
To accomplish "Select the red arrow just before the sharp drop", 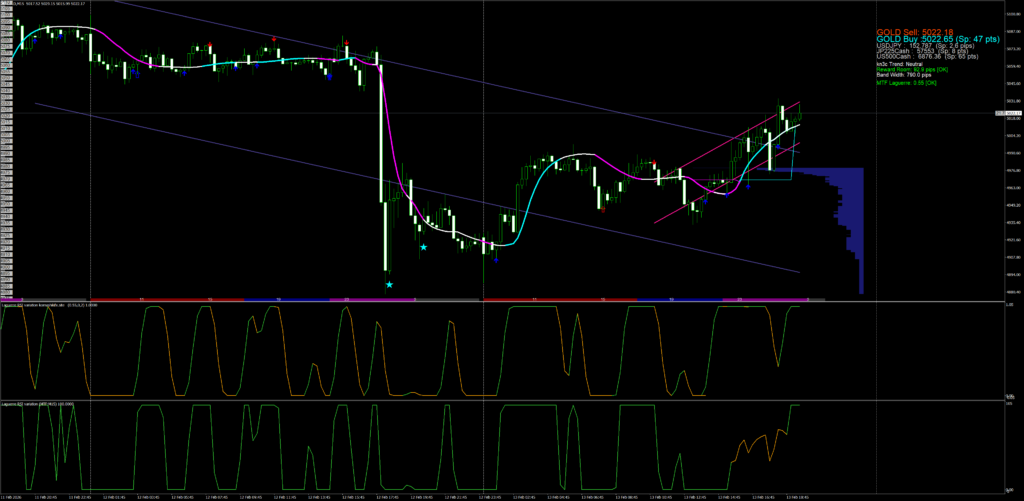I will click(346, 44).
